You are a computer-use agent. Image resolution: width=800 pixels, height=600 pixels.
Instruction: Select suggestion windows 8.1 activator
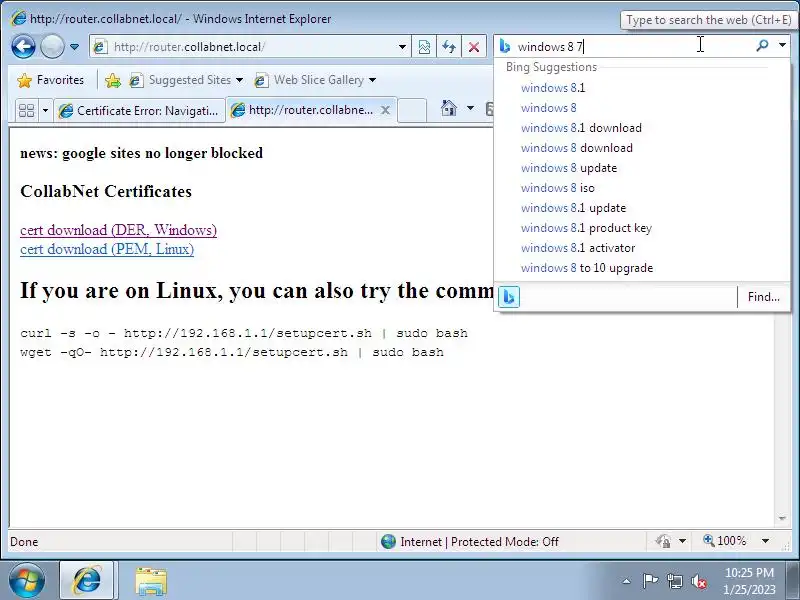pos(578,248)
